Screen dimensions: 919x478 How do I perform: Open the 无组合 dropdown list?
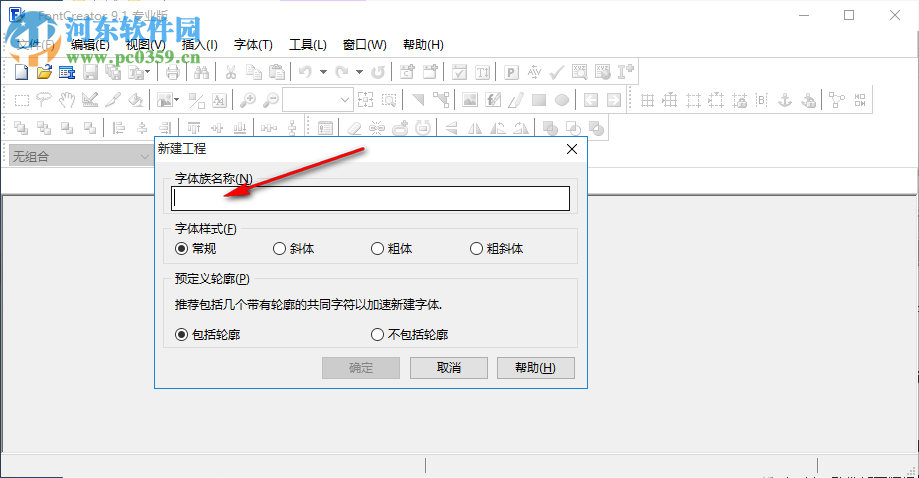81,156
